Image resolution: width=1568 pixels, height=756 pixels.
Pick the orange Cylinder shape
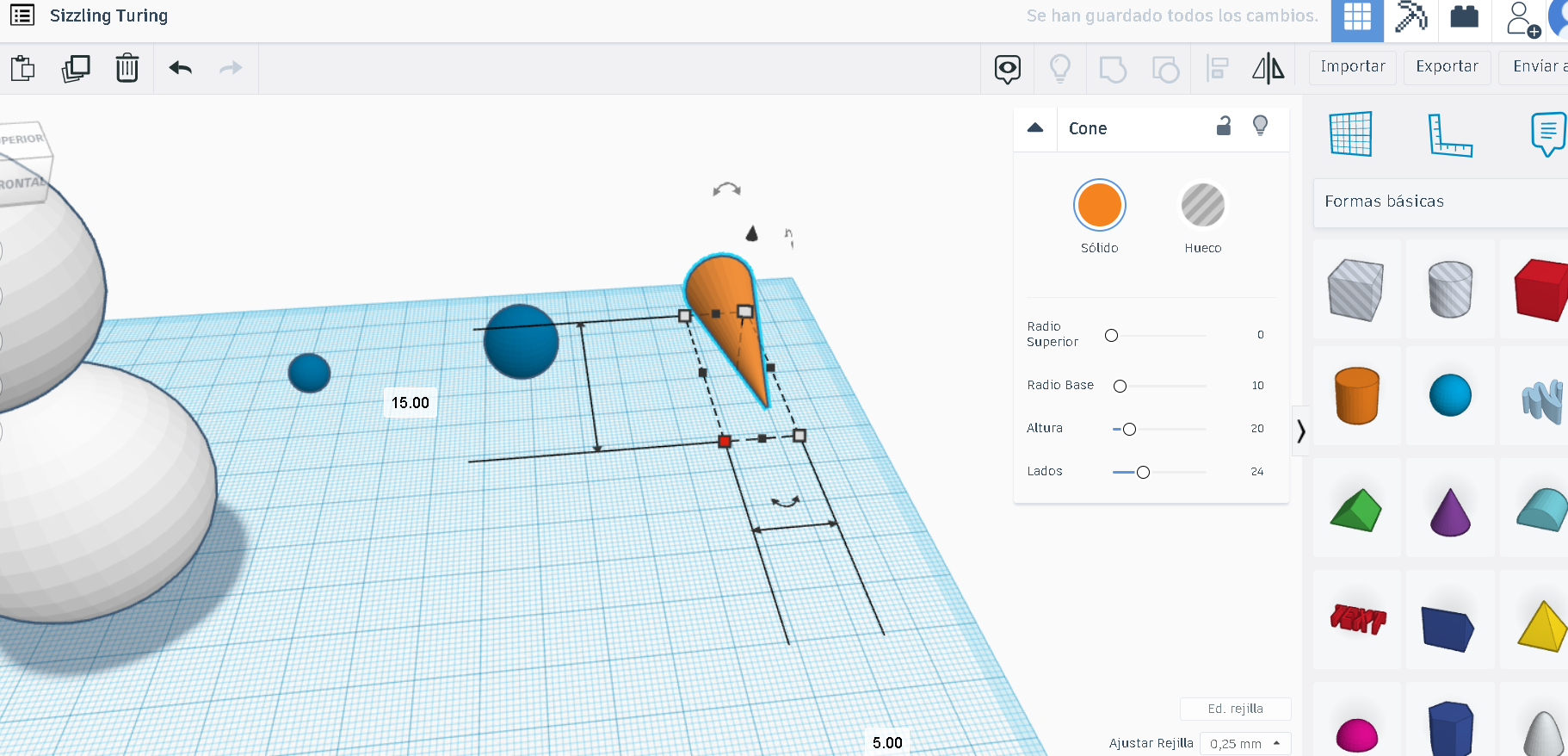point(1357,395)
